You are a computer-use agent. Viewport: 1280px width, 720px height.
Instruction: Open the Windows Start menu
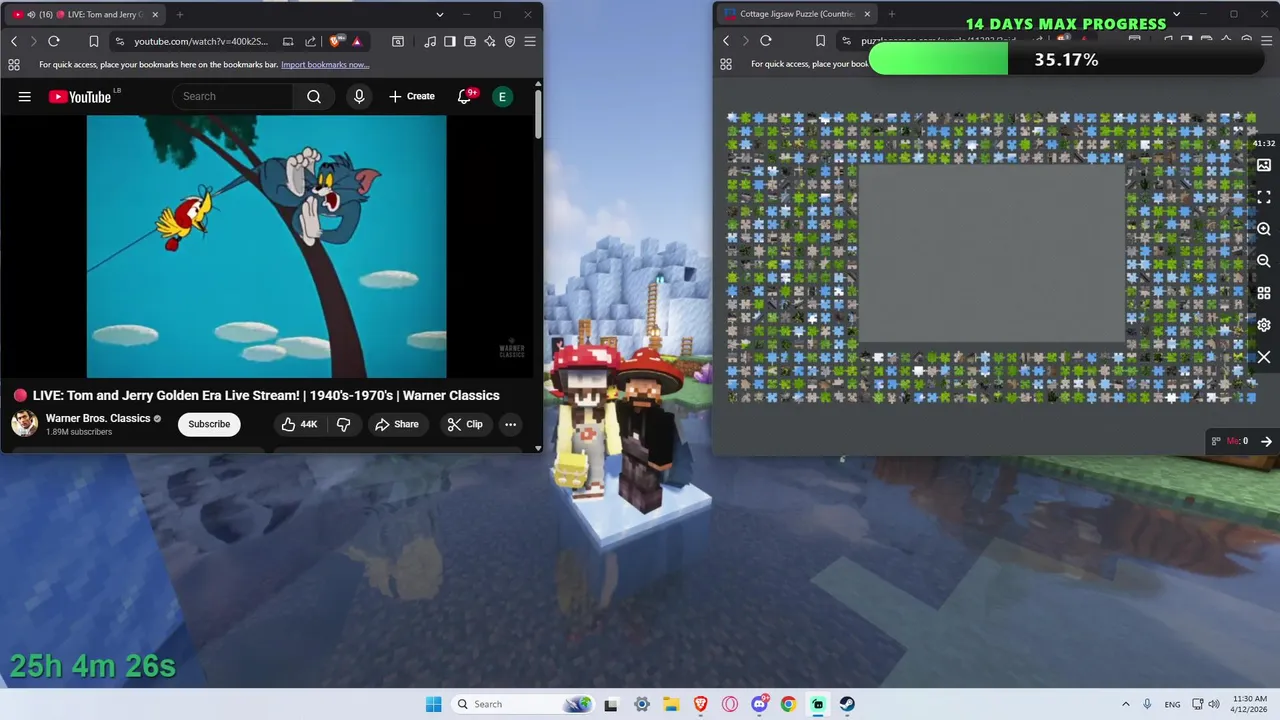coord(433,704)
